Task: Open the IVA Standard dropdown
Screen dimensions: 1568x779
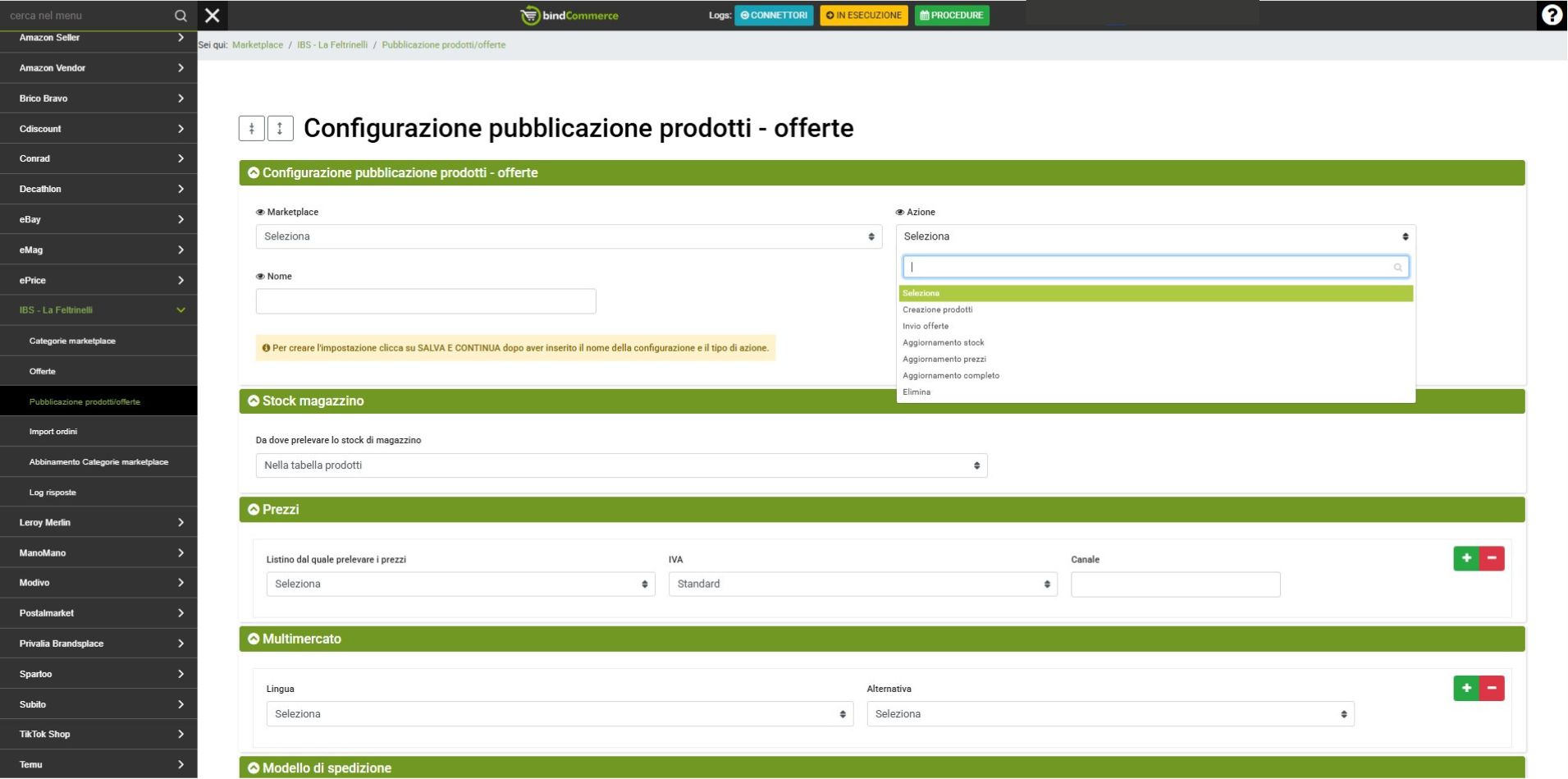Action: coord(862,584)
